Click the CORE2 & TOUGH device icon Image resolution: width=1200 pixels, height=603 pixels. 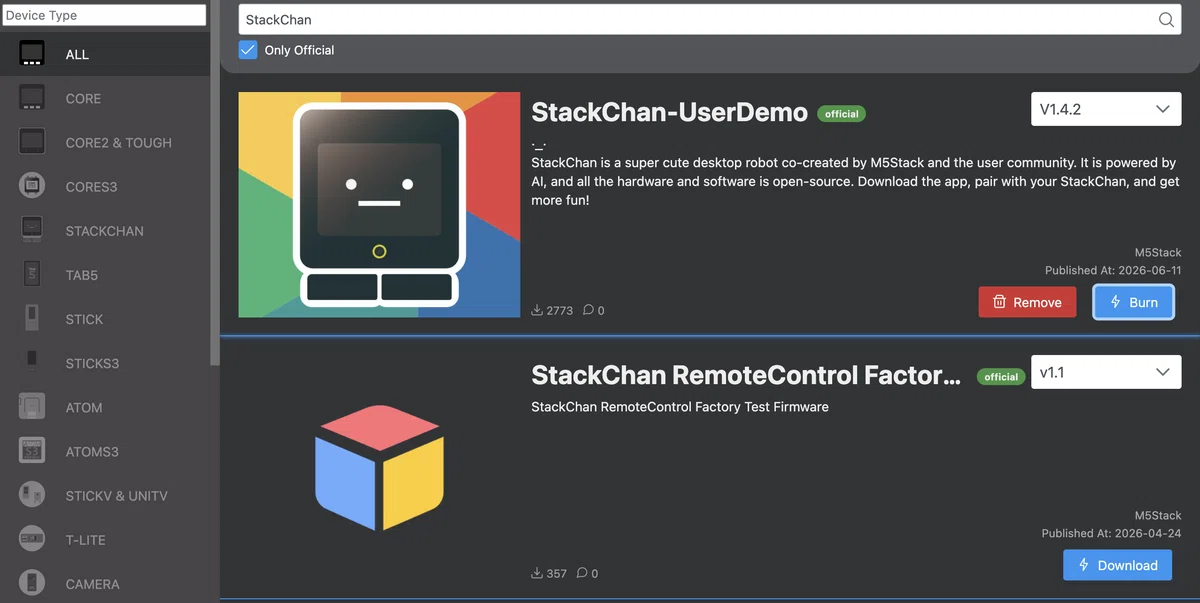pyautogui.click(x=32, y=142)
